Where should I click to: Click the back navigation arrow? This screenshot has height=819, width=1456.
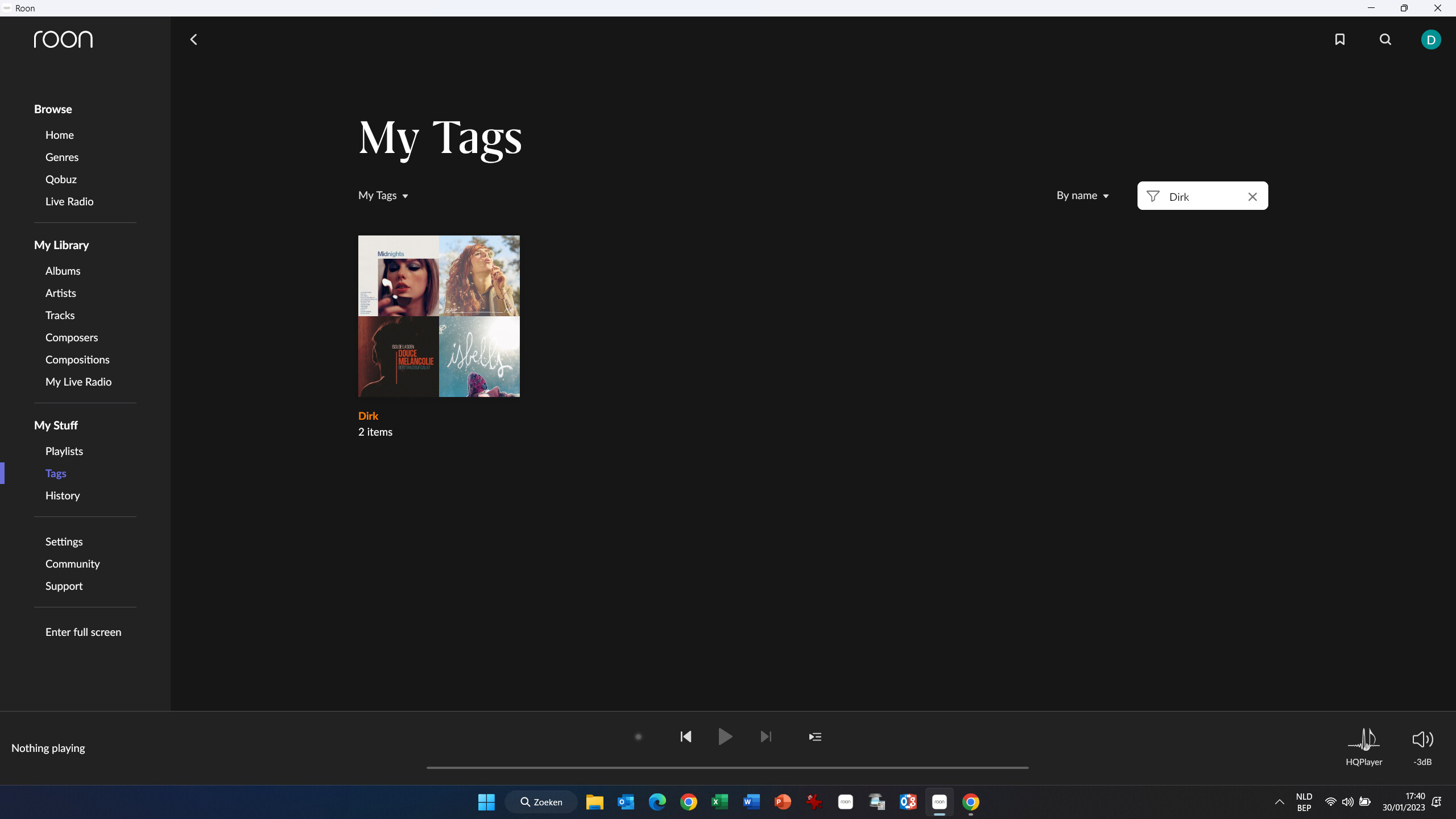pyautogui.click(x=193, y=39)
